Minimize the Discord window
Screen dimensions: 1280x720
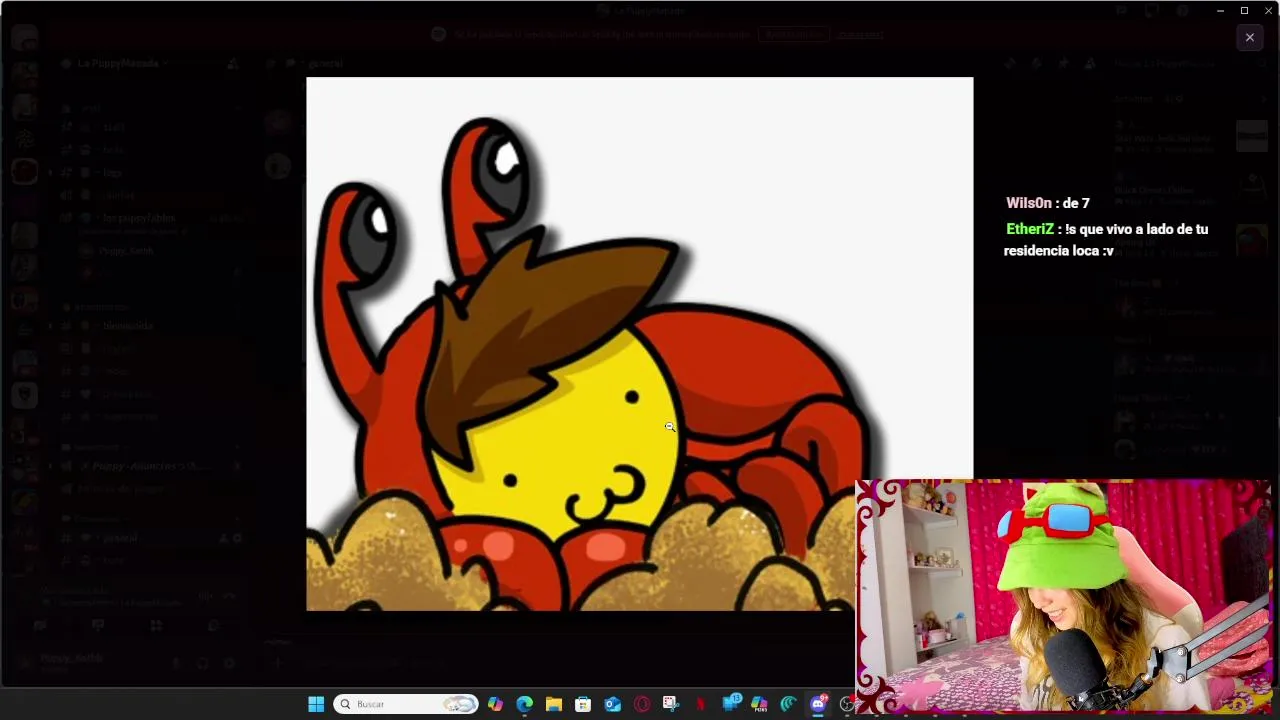coord(1220,10)
